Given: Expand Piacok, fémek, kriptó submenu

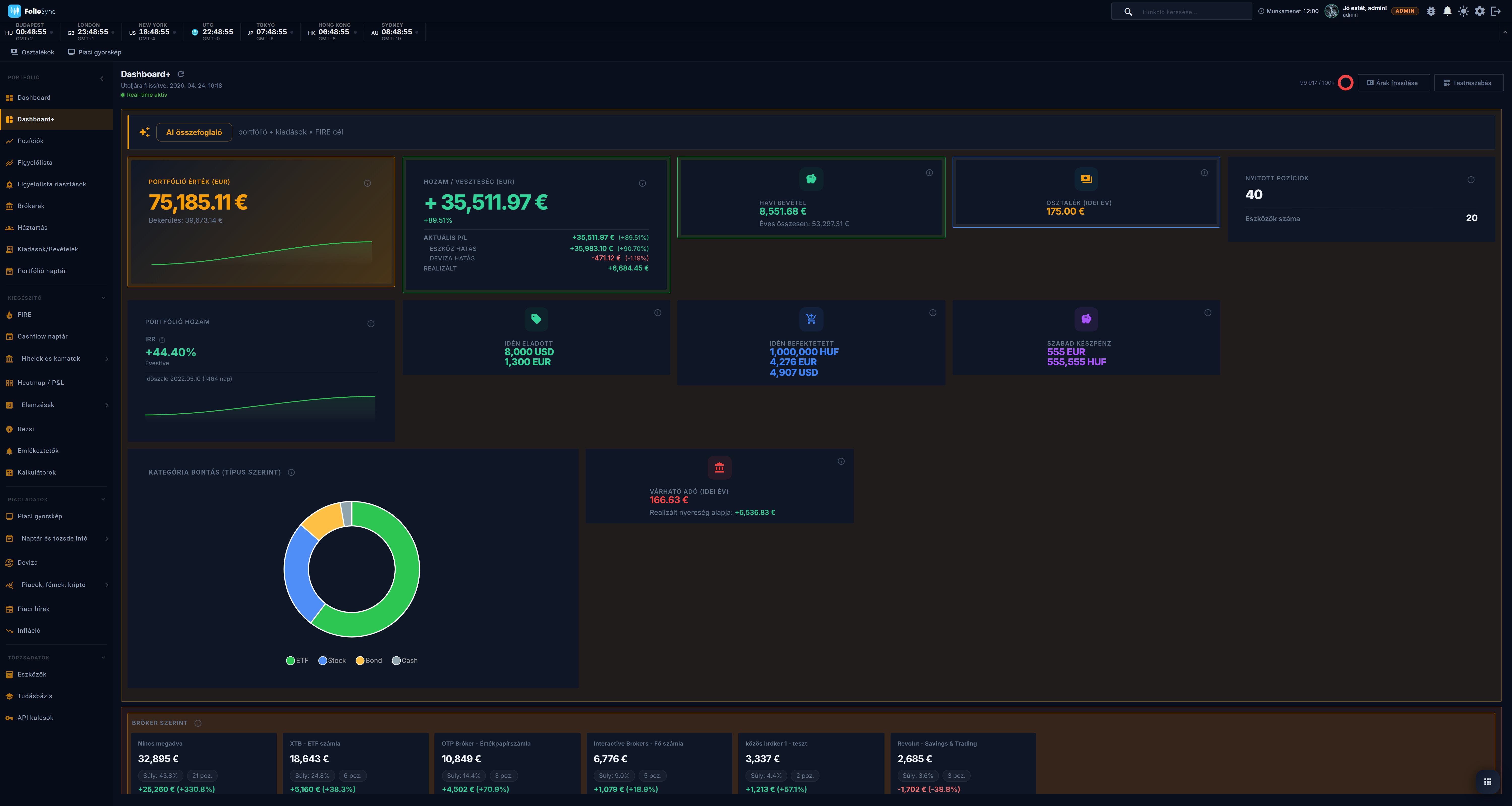Looking at the screenshot, I should (107, 585).
